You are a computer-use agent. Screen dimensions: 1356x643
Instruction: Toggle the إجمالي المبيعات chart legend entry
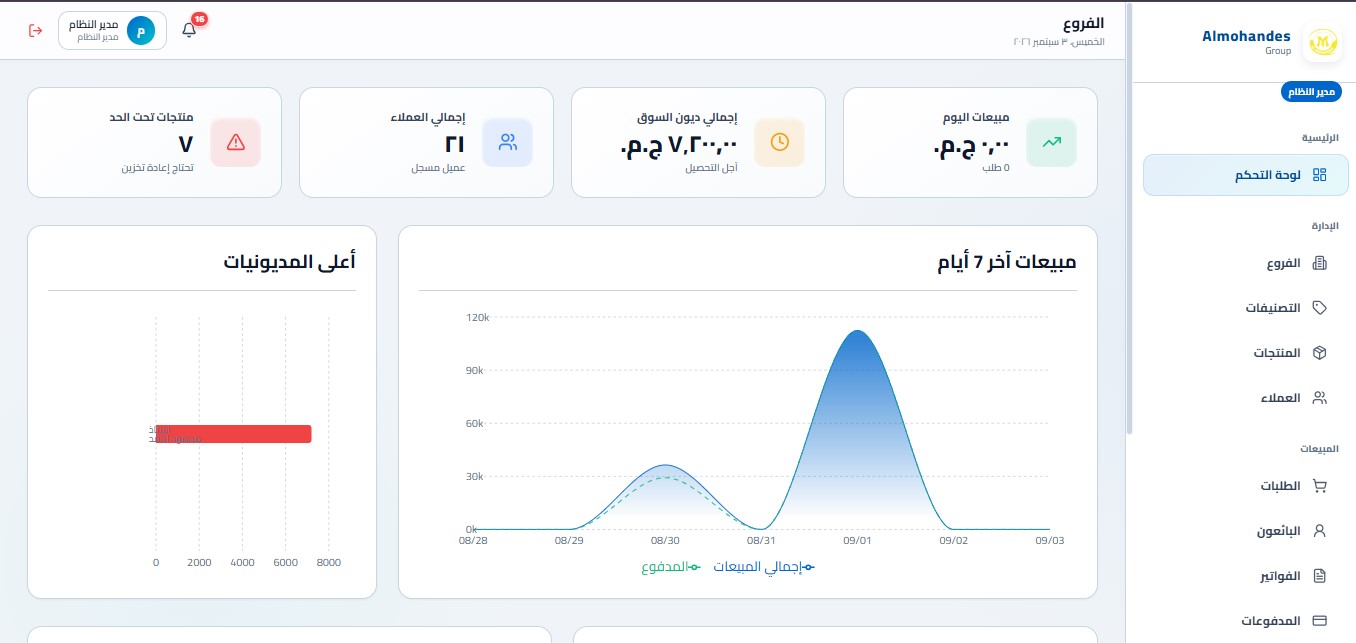click(x=764, y=567)
